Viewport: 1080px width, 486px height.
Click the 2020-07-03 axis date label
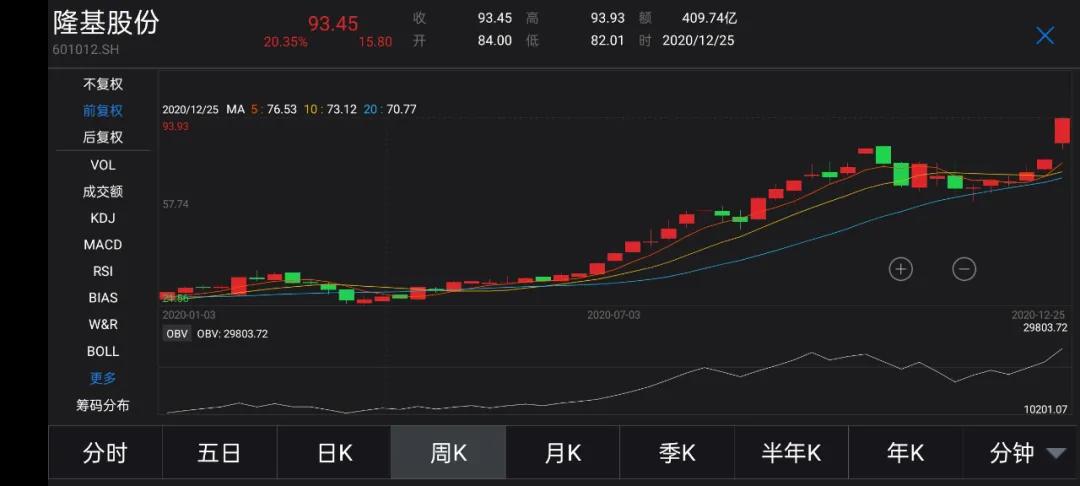click(x=613, y=315)
